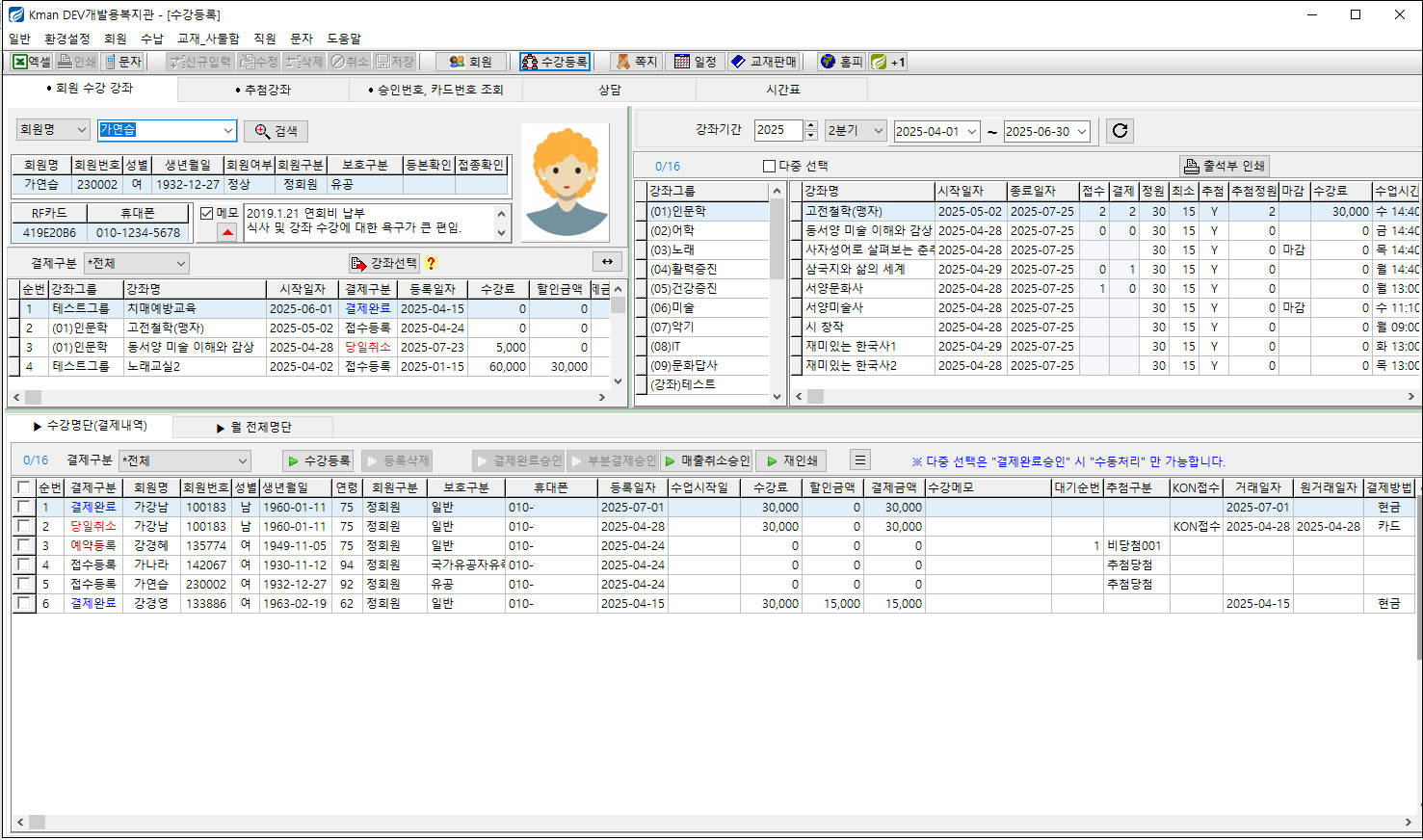Open 교재판매 from the toolbar
Screen dimensions: 1423x840
(x=763, y=62)
